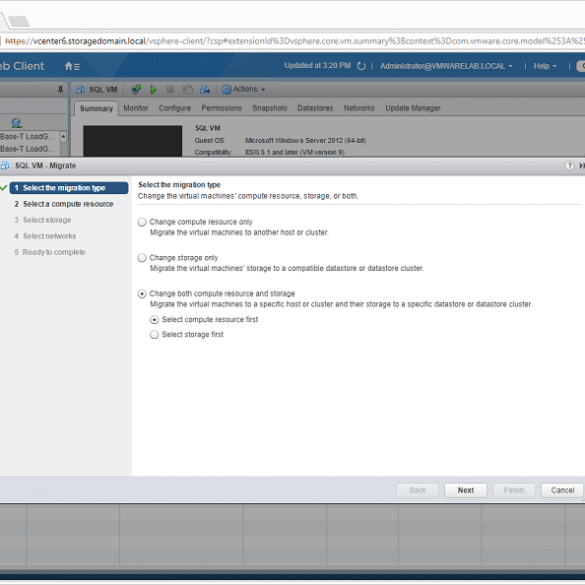Click the Actions gear icon
Screen dimensions: 585x585
226,90
